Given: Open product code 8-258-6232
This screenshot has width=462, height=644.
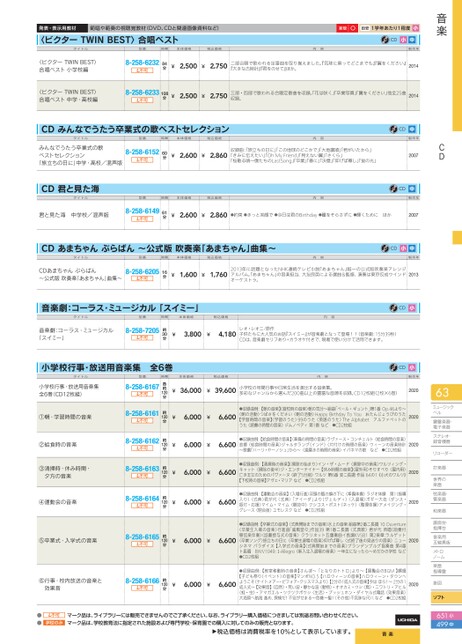Looking at the screenshot, I should [x=142, y=63].
